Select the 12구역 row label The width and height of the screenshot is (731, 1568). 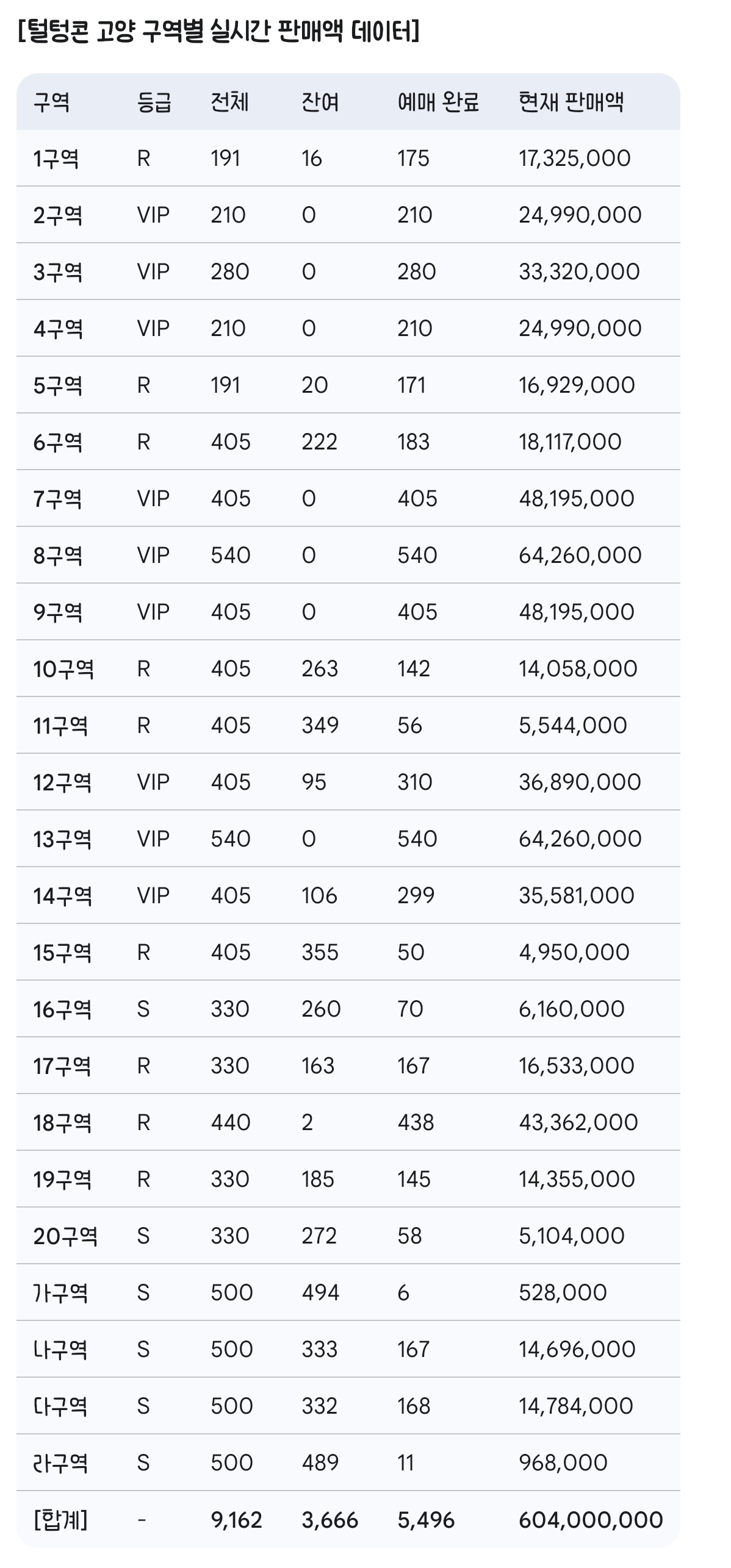tap(62, 782)
